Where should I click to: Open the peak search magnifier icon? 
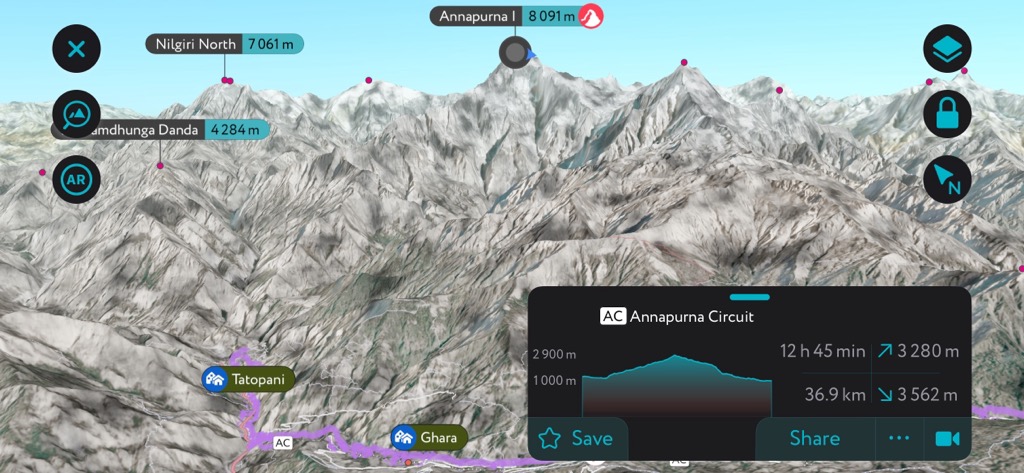(x=76, y=114)
